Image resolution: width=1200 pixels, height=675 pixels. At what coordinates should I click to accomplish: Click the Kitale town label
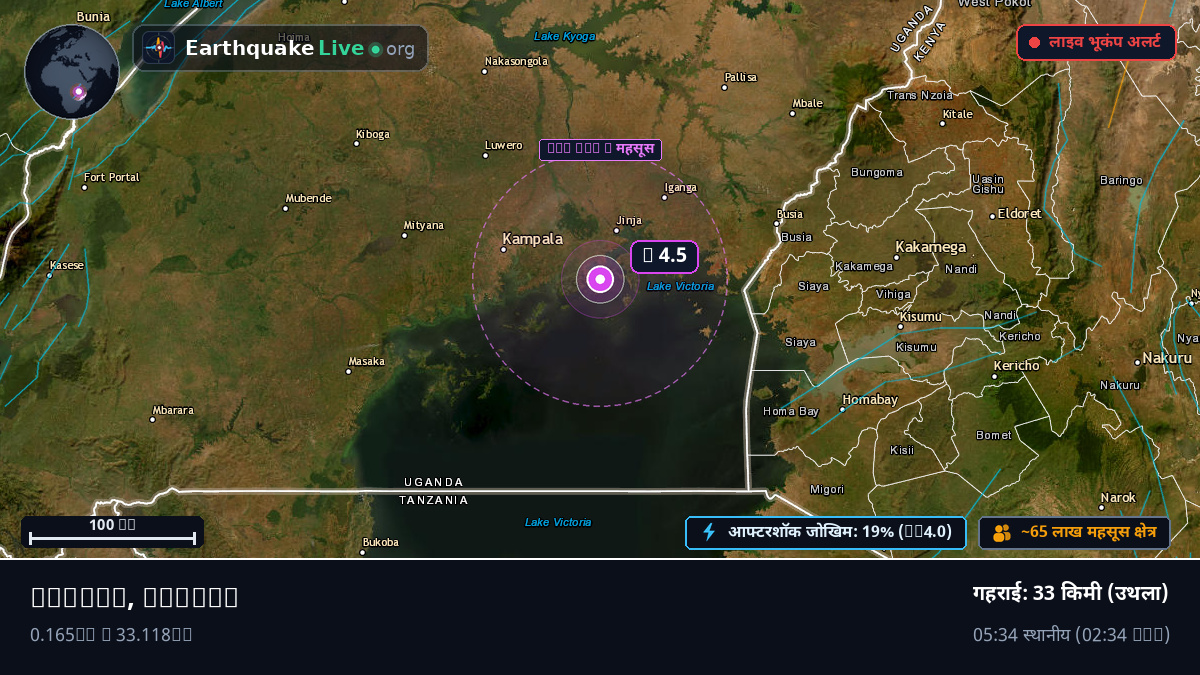click(957, 114)
